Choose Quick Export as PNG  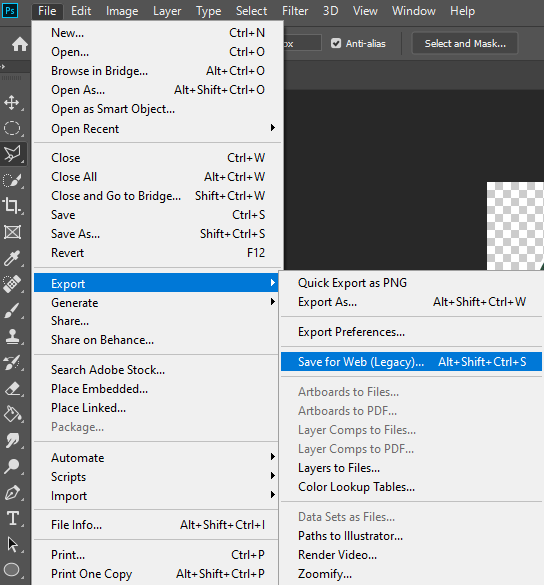[411, 283]
